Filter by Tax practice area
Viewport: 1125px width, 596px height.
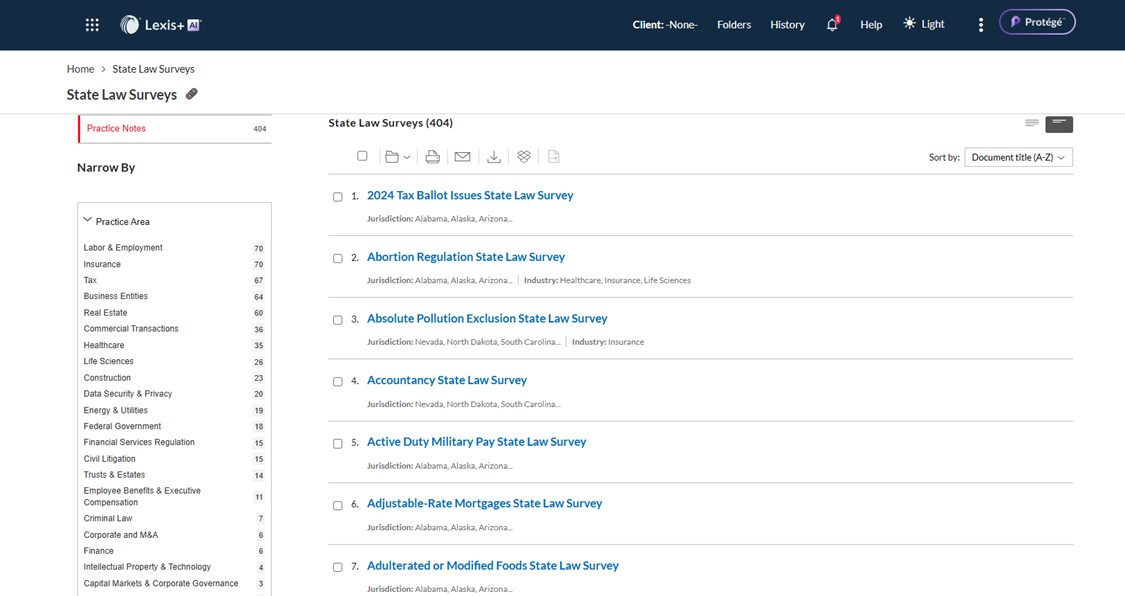pos(90,280)
